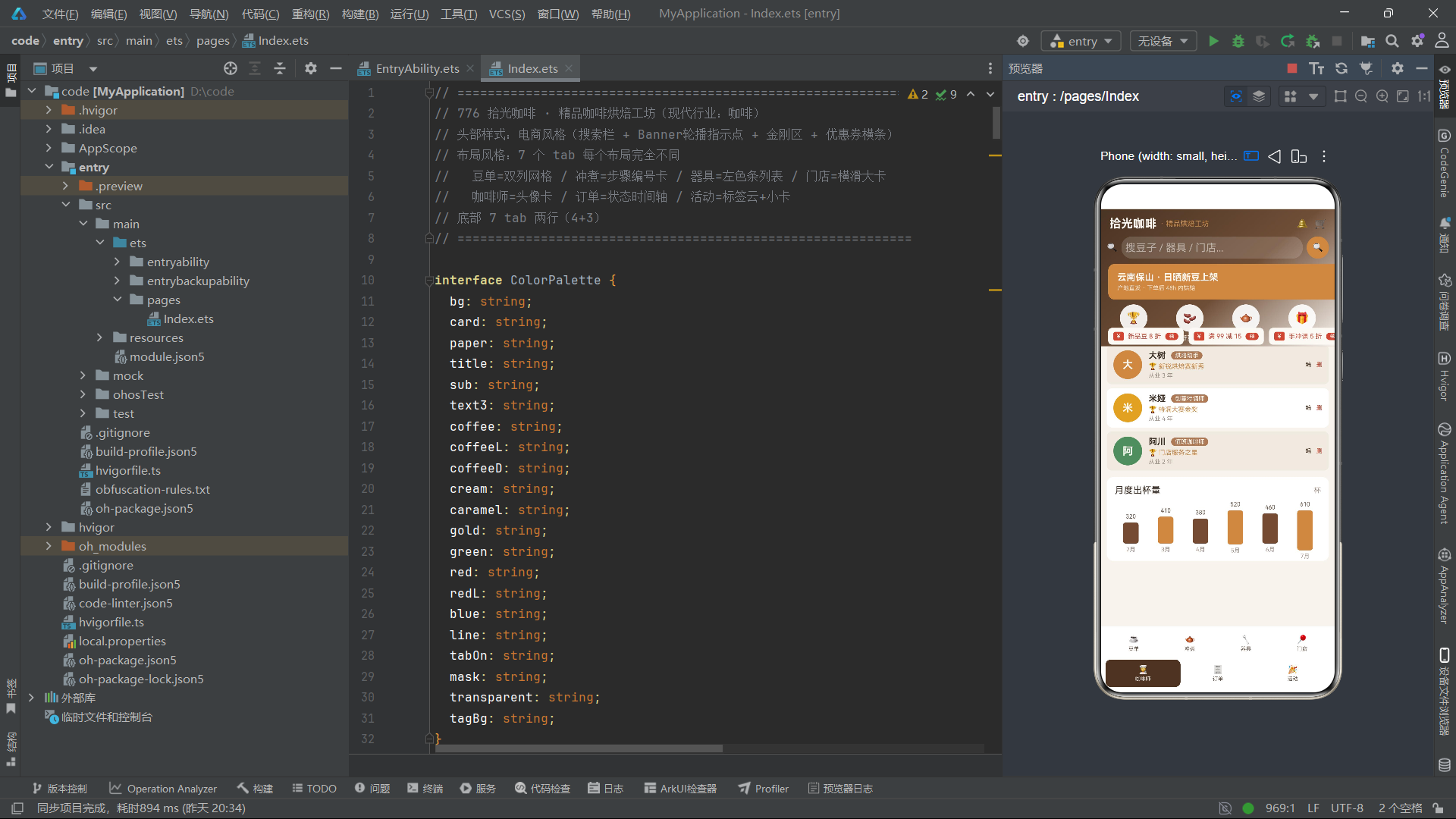Reset preview to 1:1 scale
Screen dimensions: 1456x819
pos(1424,96)
